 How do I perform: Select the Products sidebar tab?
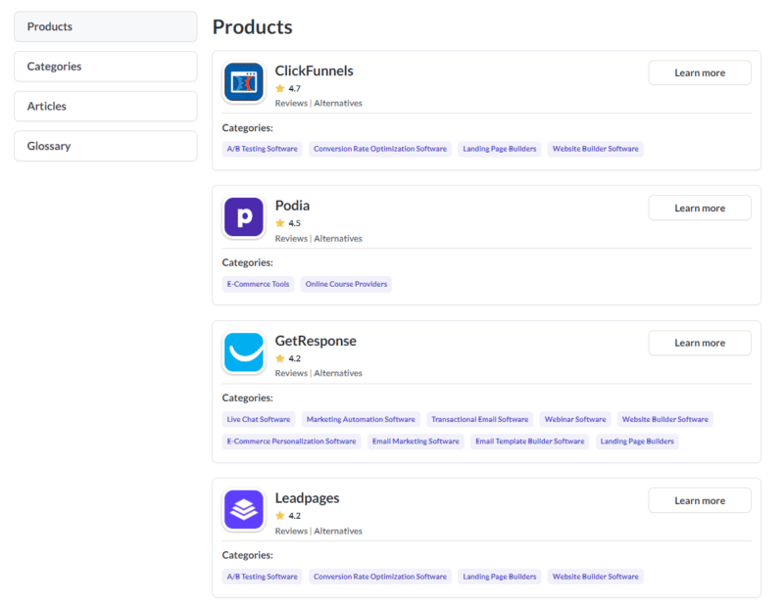click(106, 26)
